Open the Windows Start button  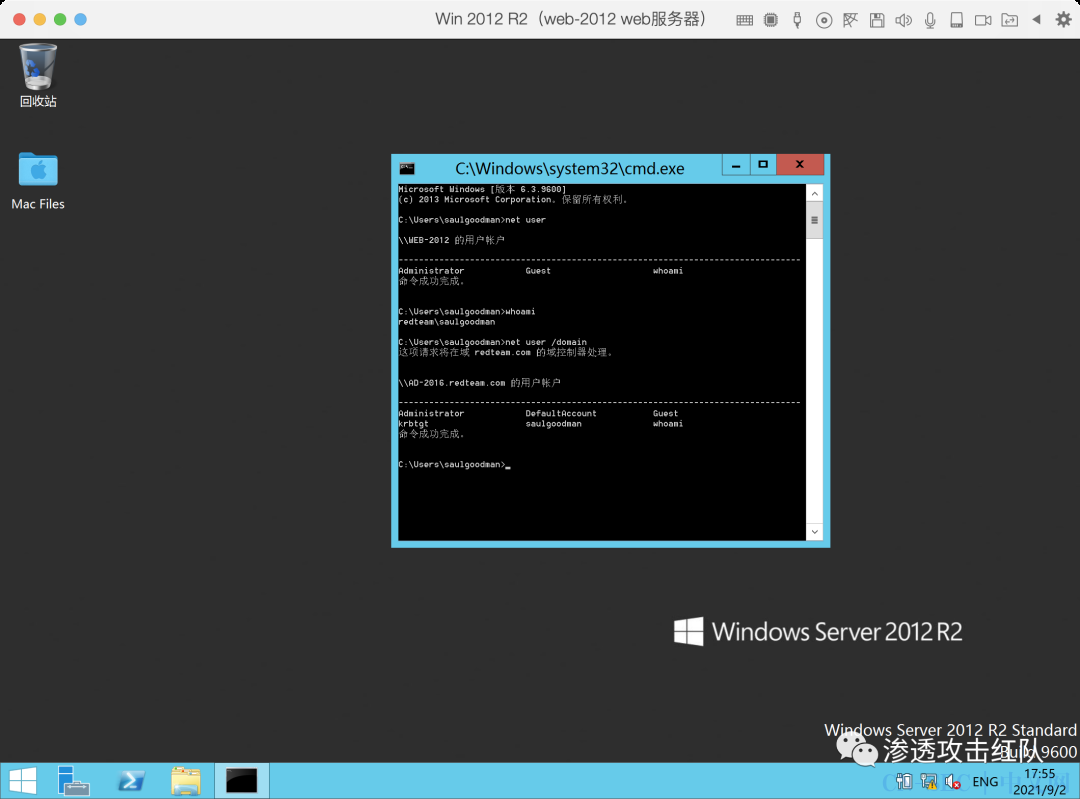[23, 781]
